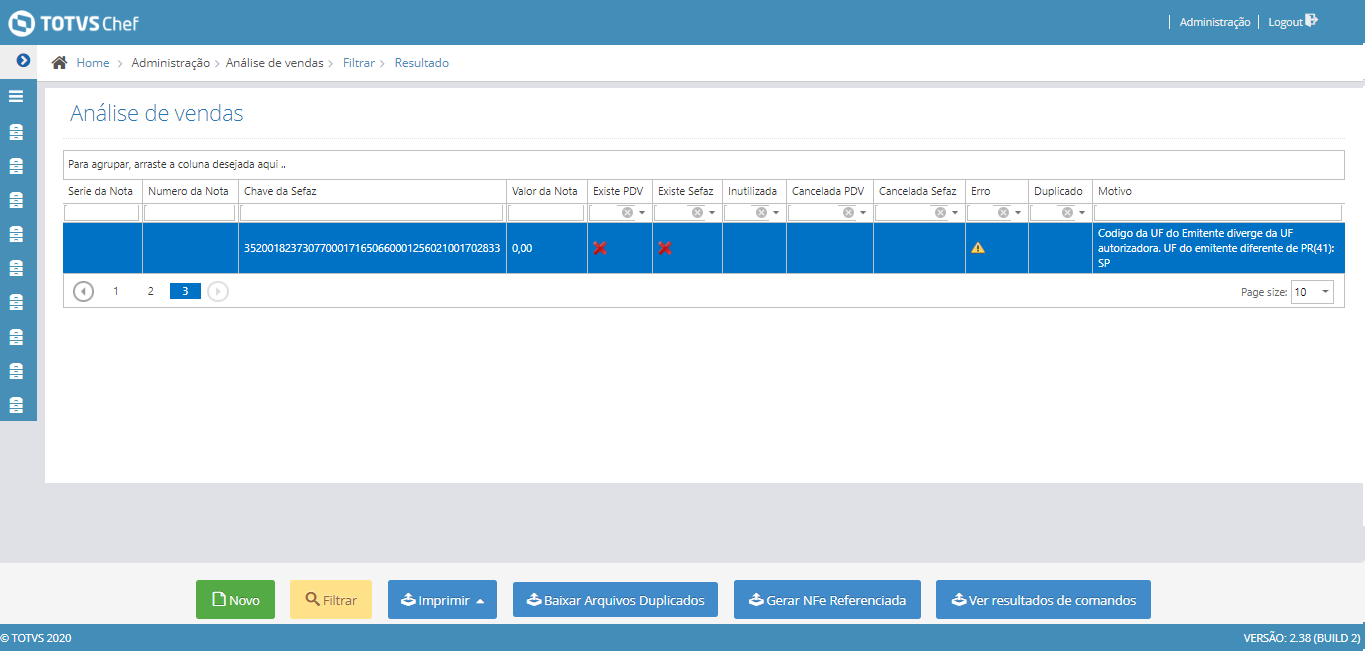Open Resultado in the breadcrumb

click(x=422, y=63)
